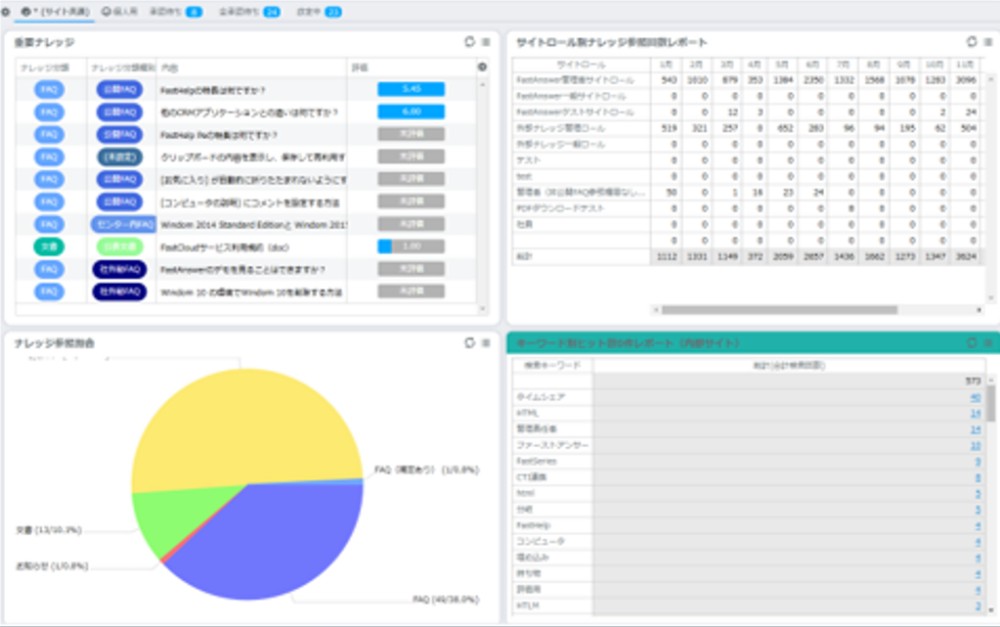Open the キーワード別ヒット回数レポート panel menu icon
Image resolution: width=1000 pixels, height=627 pixels.
[988, 343]
